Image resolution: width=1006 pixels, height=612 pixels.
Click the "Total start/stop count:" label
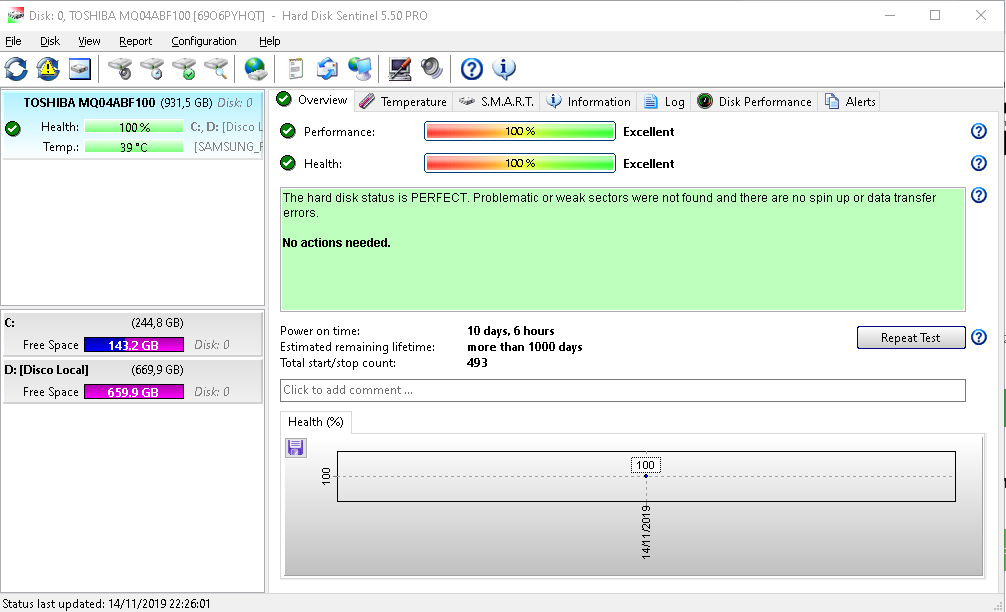coord(338,363)
